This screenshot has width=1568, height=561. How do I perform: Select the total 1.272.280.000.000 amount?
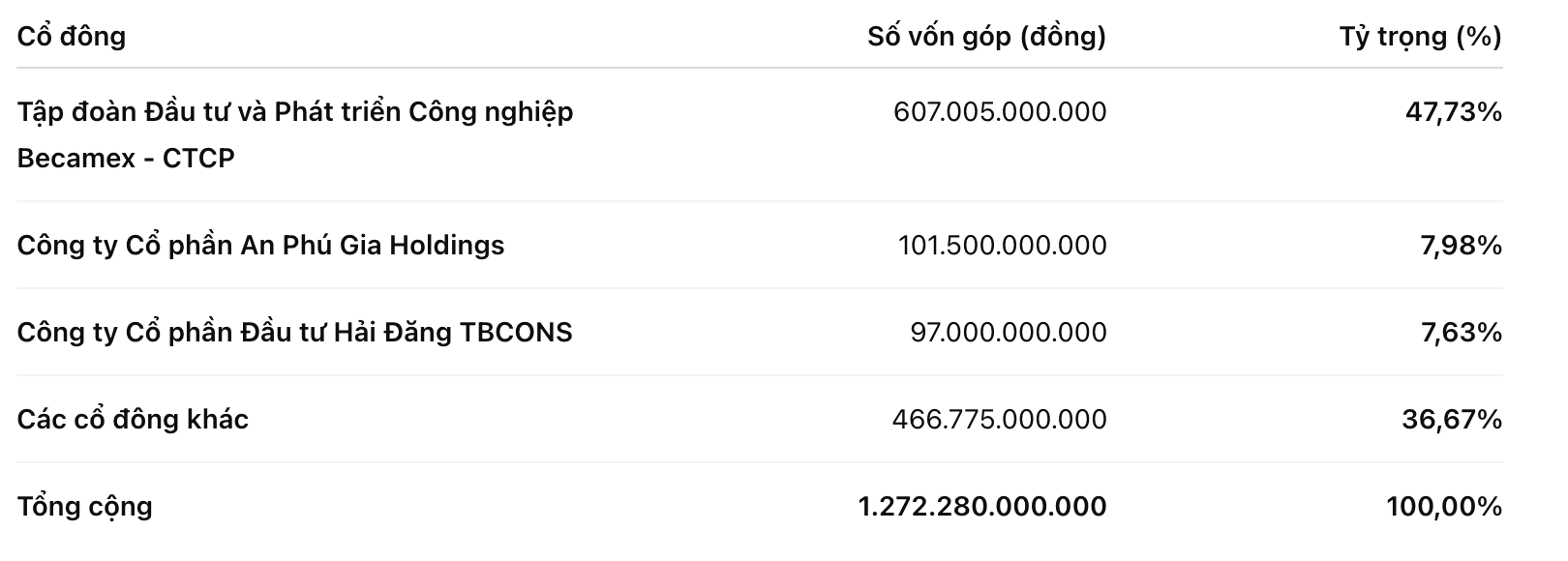[982, 506]
